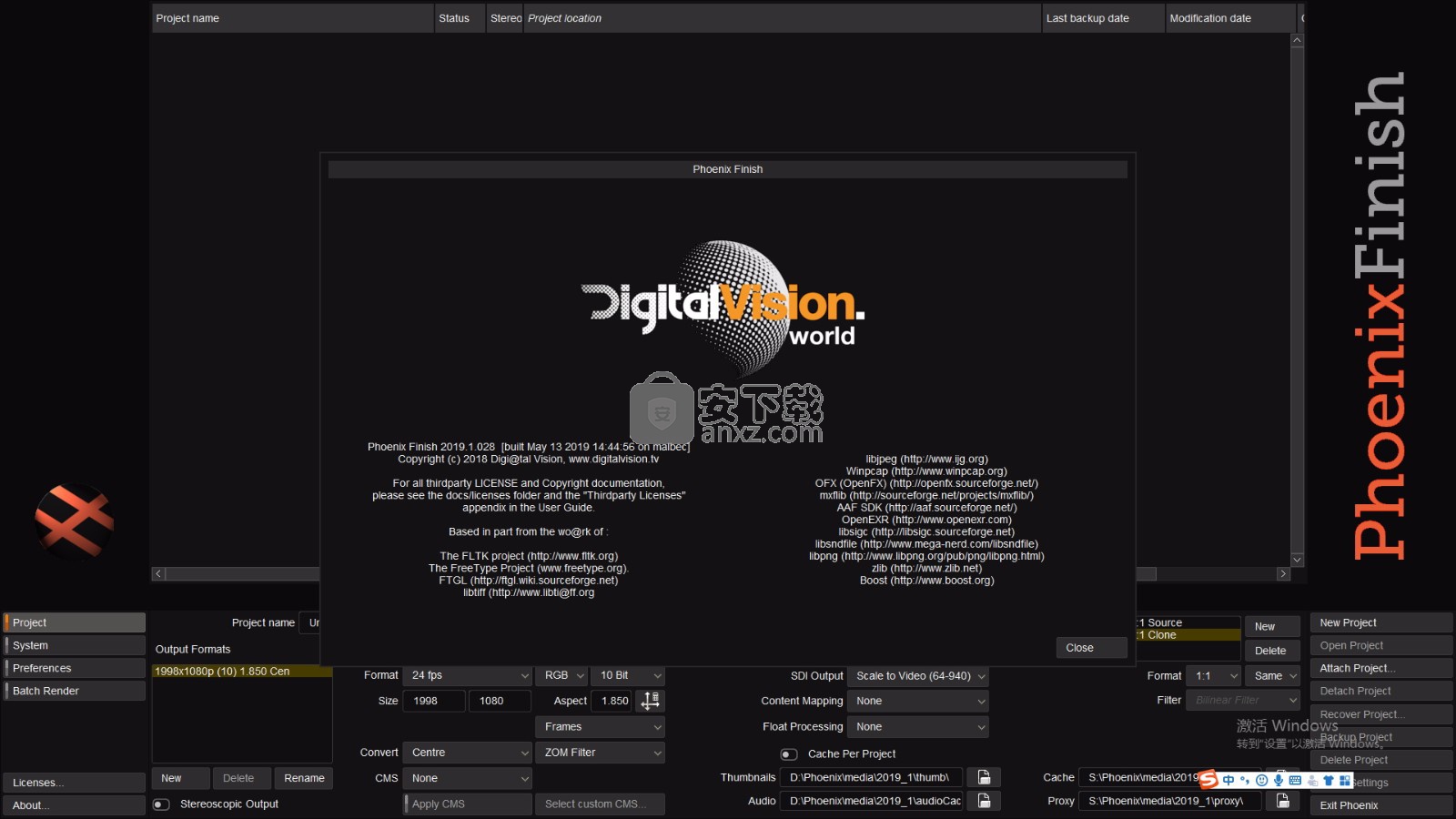Image resolution: width=1456 pixels, height=819 pixels.
Task: Click the project list scroll-up arrow
Action: pyautogui.click(x=1298, y=41)
